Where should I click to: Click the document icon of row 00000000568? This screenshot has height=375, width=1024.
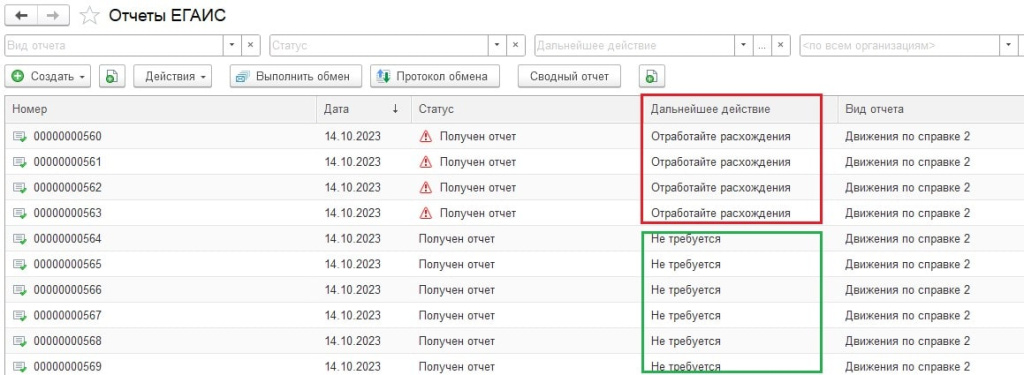[20, 341]
